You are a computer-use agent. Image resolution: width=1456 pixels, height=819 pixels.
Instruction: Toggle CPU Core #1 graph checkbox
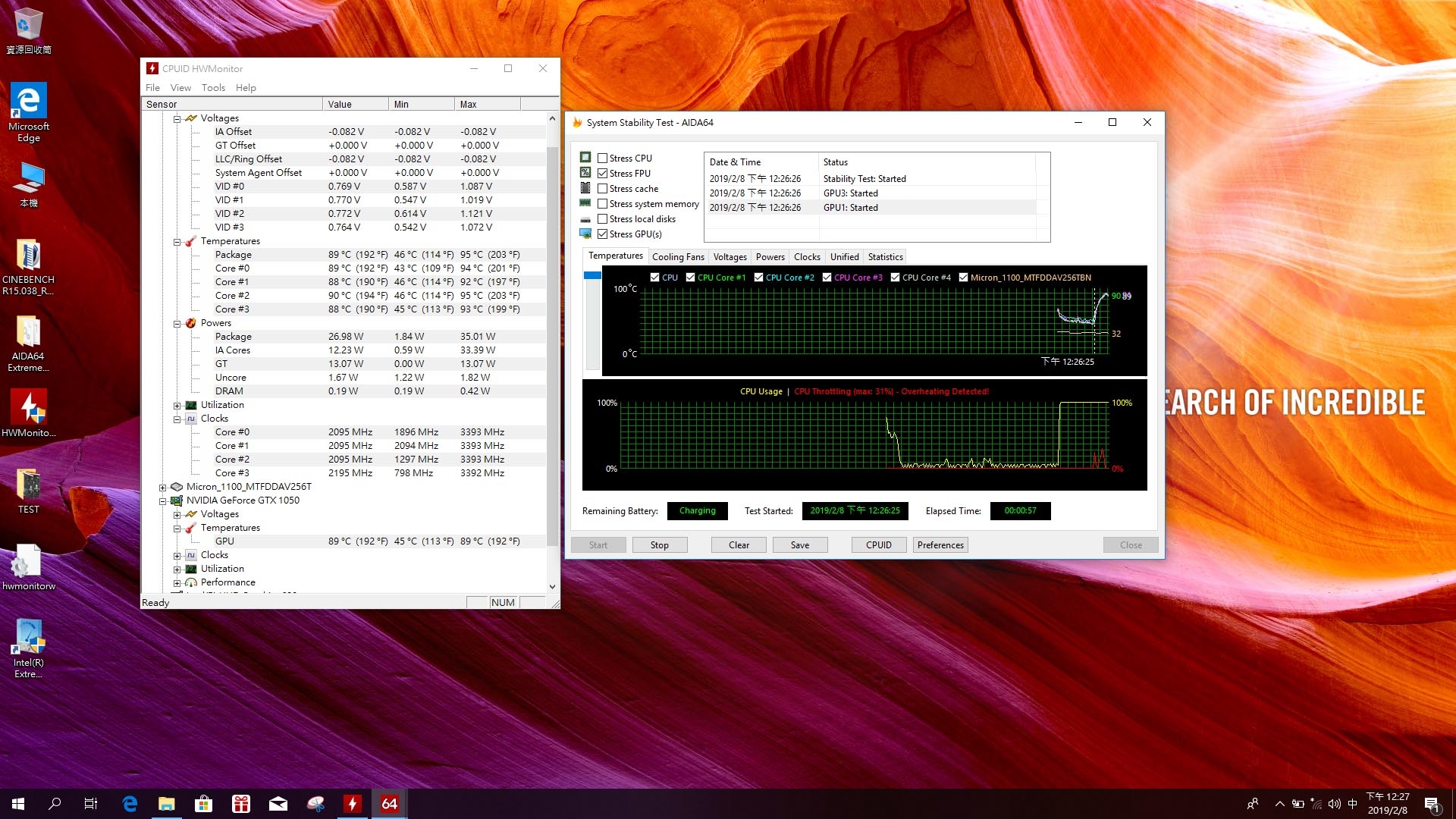tap(690, 278)
